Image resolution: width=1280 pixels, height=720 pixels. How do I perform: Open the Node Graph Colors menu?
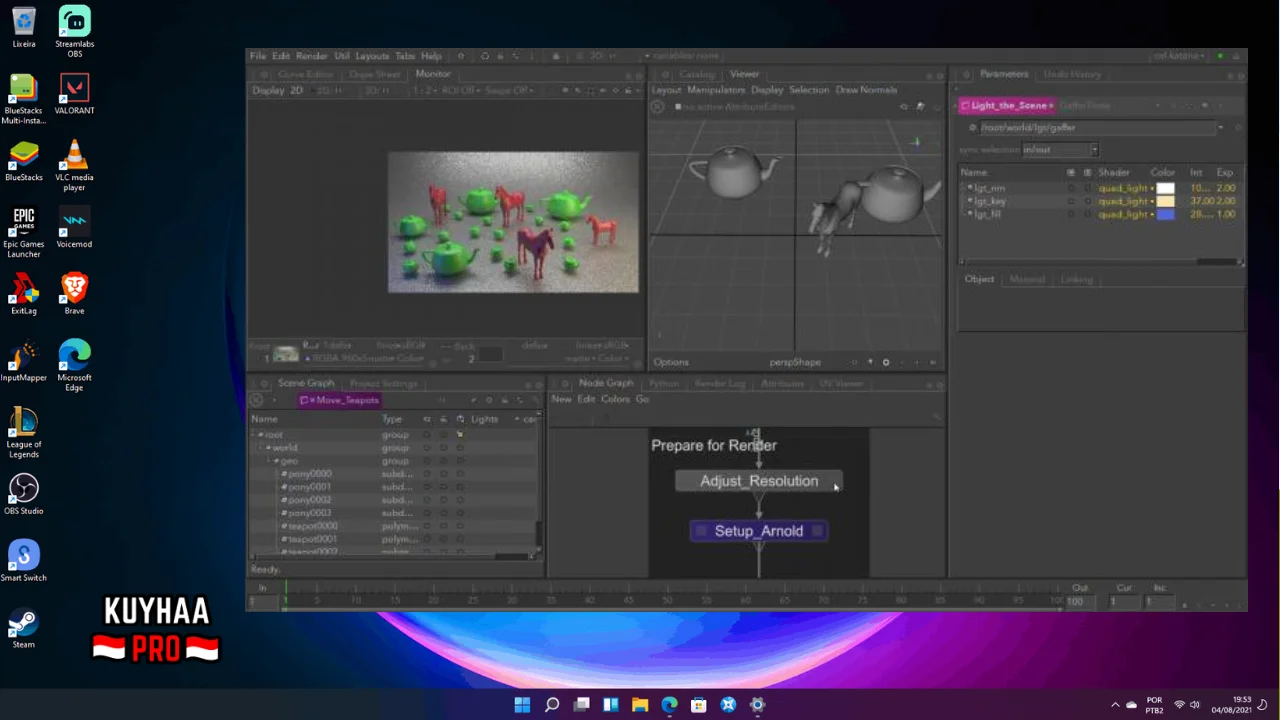coord(615,399)
